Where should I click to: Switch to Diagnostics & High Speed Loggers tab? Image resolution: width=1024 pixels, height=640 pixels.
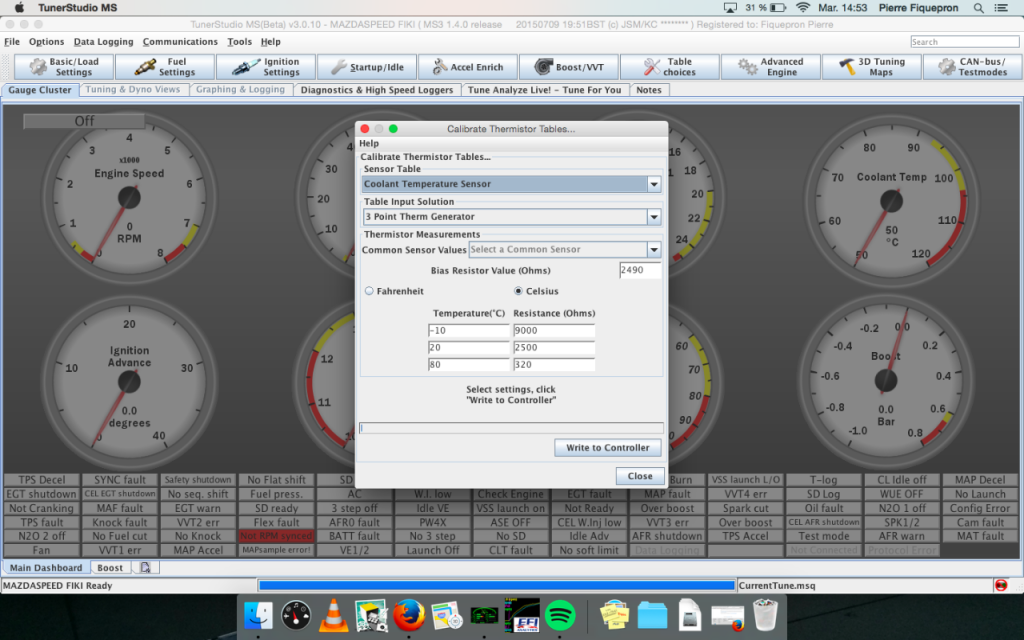pos(377,90)
